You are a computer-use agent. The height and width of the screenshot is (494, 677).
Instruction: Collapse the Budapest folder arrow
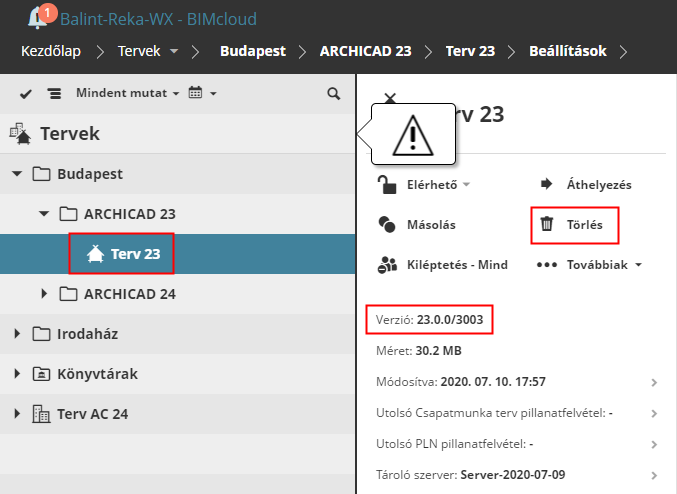pyautogui.click(x=17, y=174)
